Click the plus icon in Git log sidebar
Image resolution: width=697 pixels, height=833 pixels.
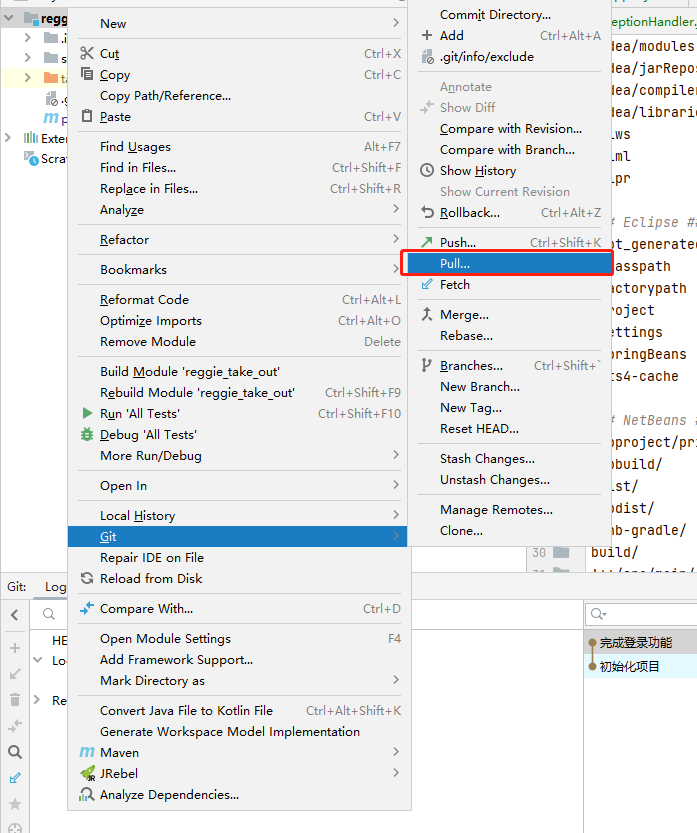[15, 648]
